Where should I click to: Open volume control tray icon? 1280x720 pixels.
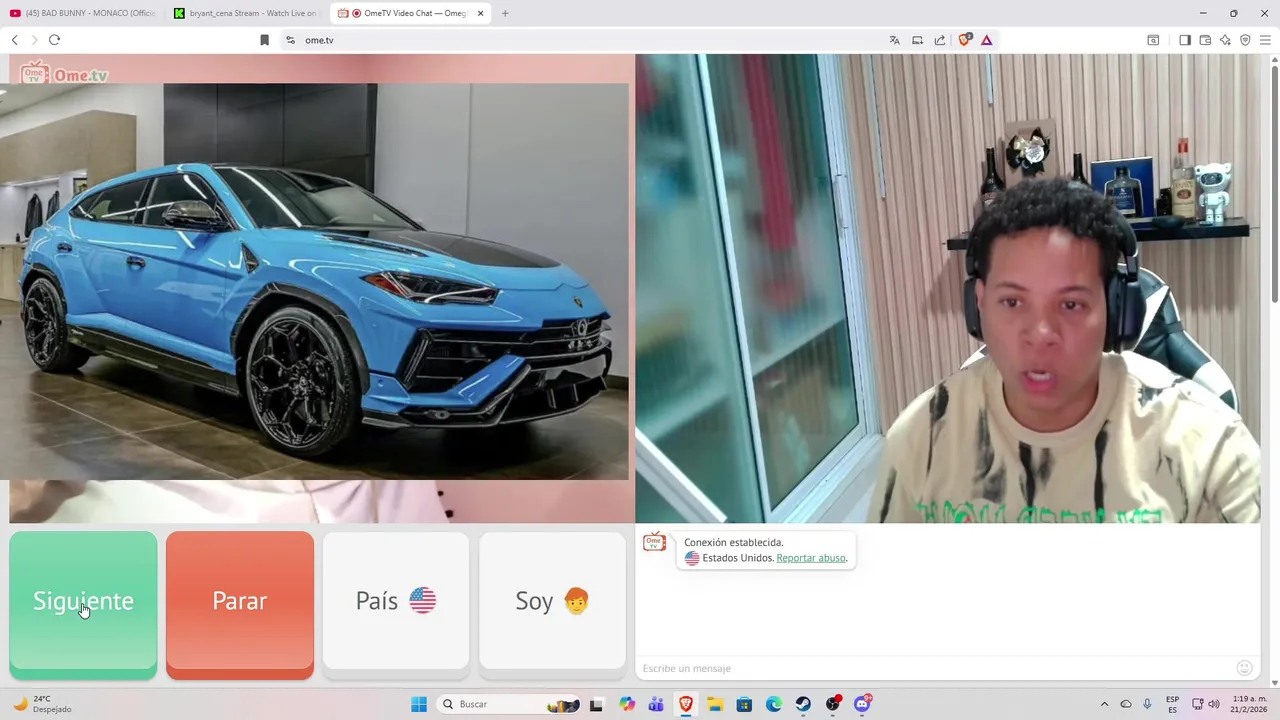(1214, 704)
